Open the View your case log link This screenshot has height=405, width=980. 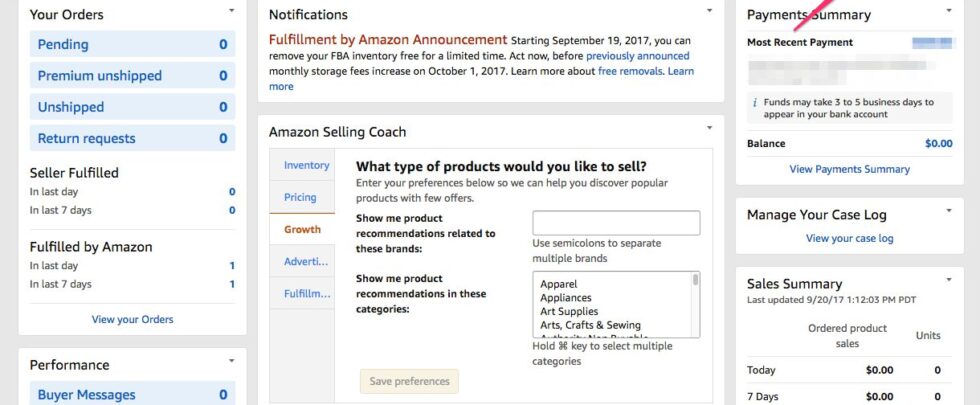click(849, 238)
